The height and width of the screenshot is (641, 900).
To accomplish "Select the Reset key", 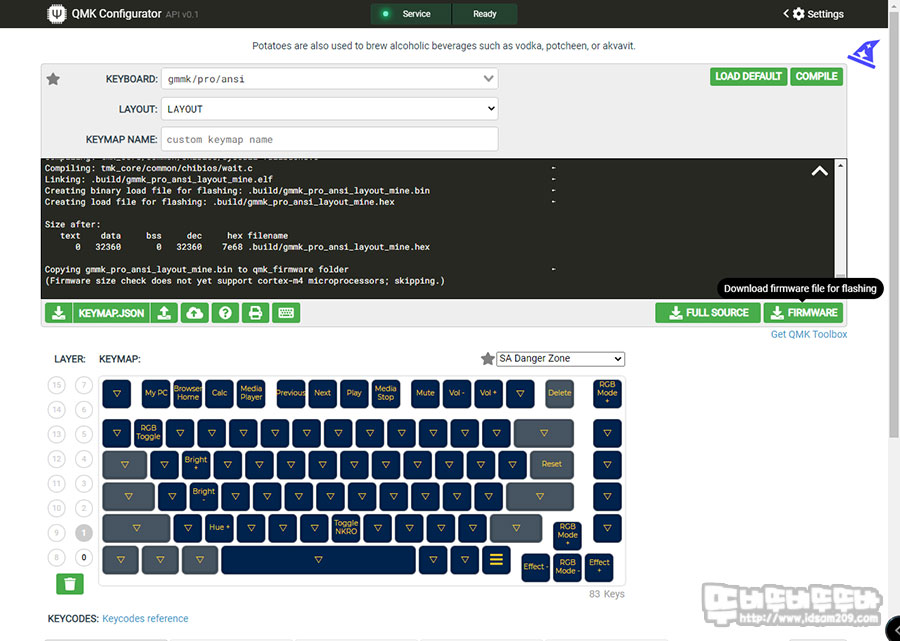I will [x=552, y=464].
